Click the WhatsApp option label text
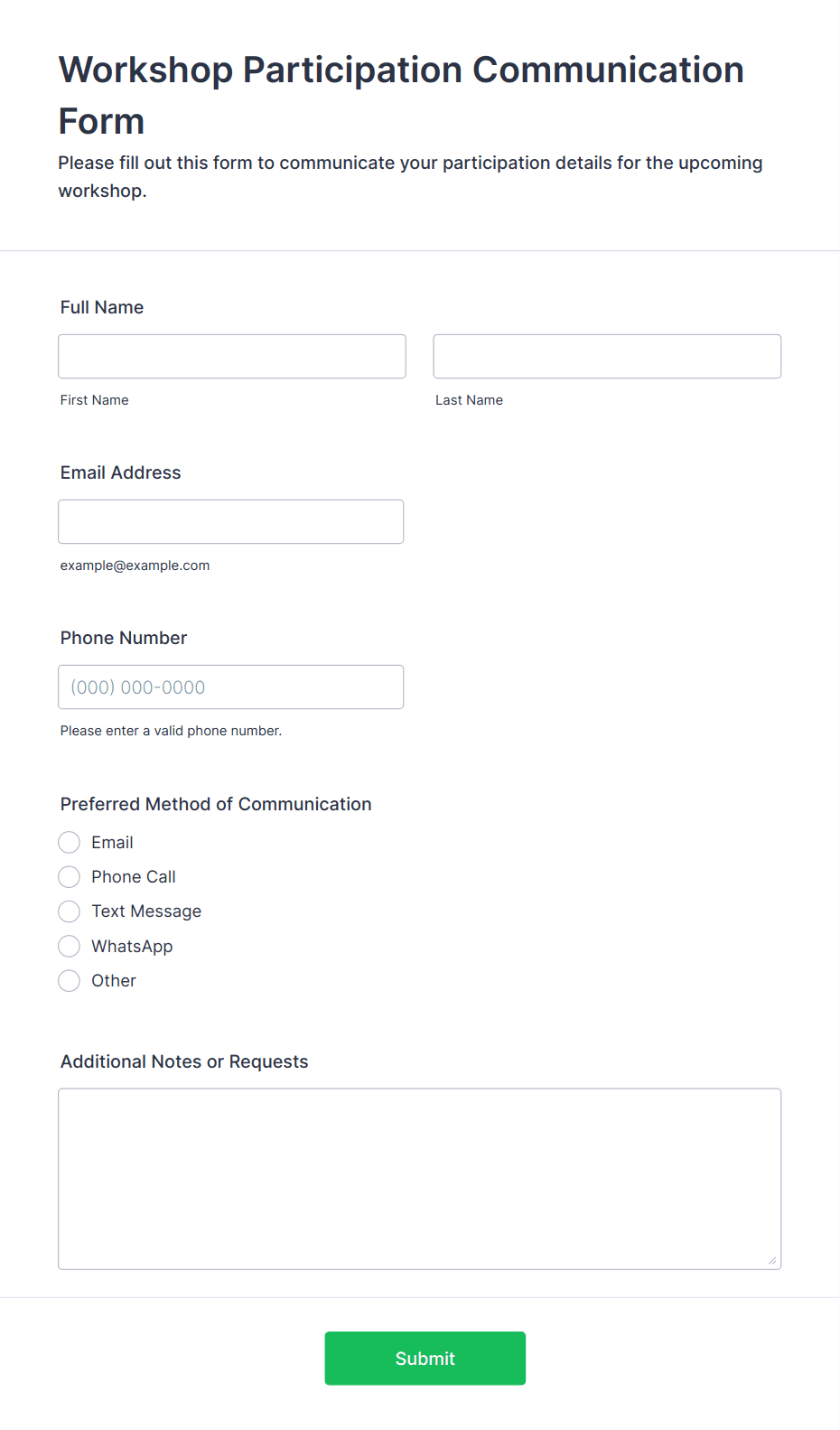This screenshot has height=1430, width=840. [132, 947]
